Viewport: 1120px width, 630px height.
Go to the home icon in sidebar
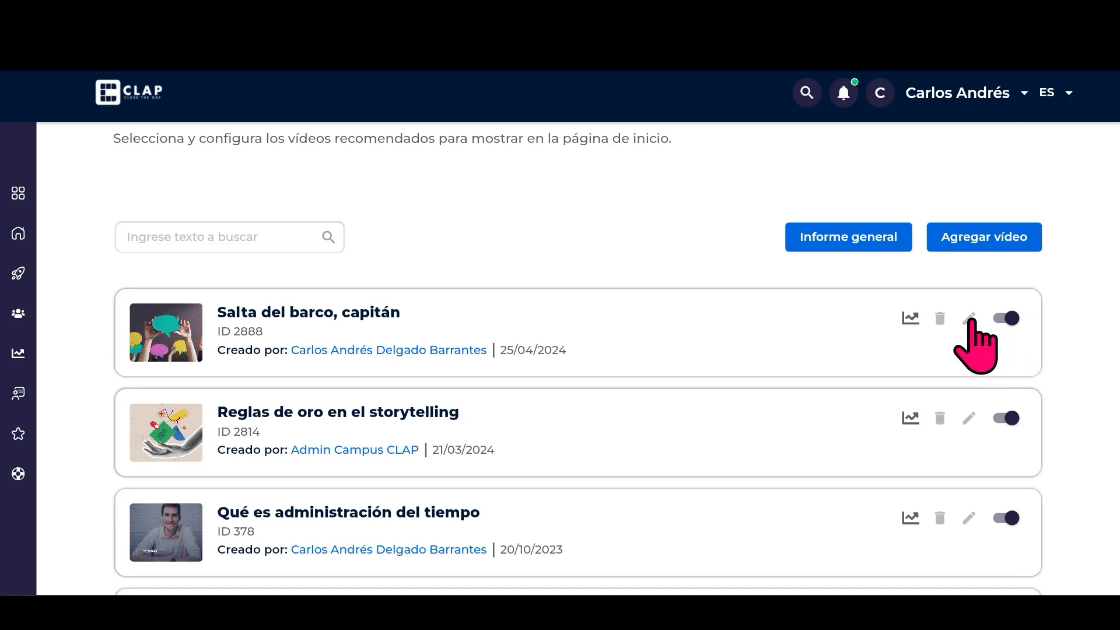(x=19, y=234)
